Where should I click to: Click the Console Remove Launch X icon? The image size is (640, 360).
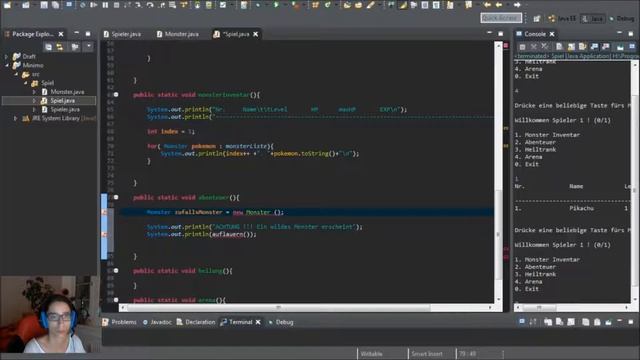(534, 47)
